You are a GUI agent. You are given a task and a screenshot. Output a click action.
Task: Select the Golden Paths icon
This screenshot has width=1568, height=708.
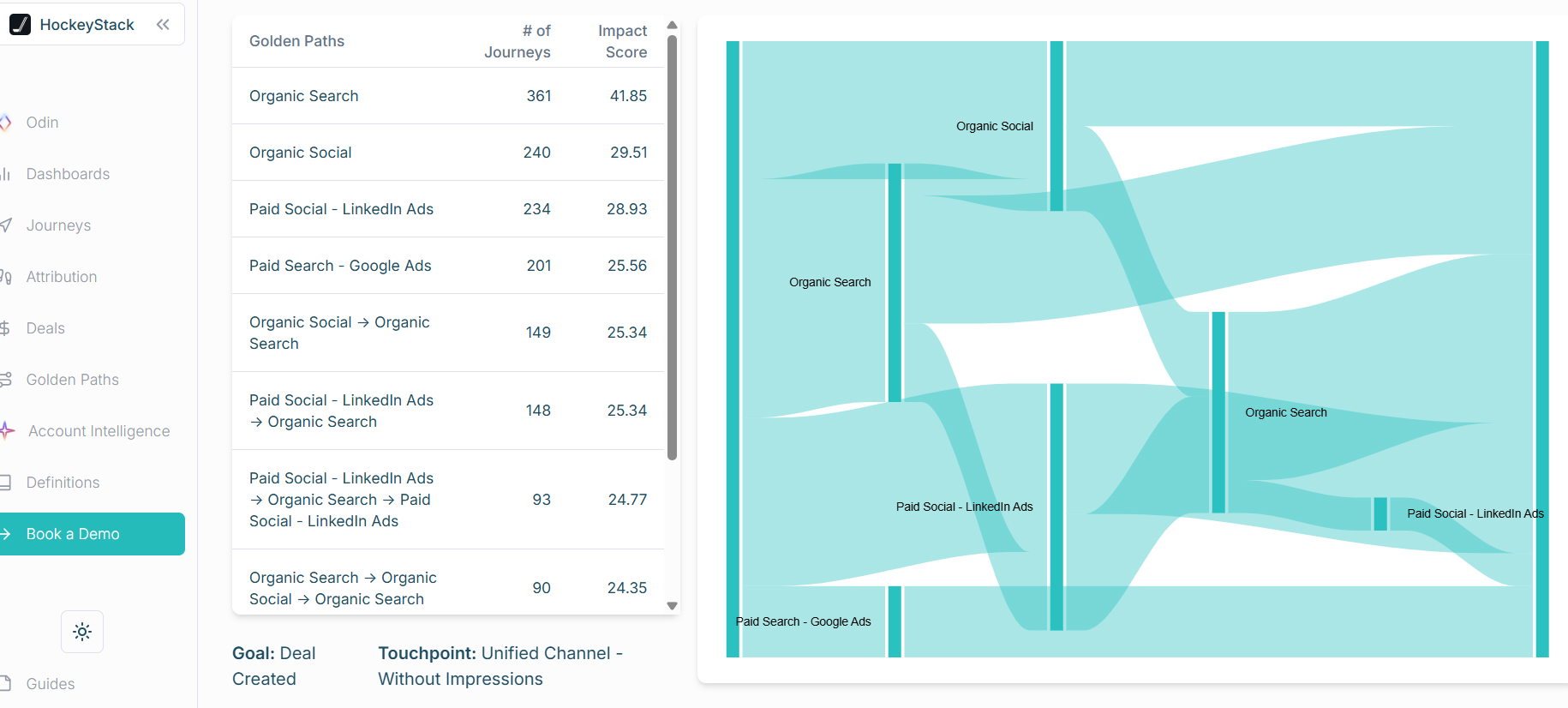[7, 379]
